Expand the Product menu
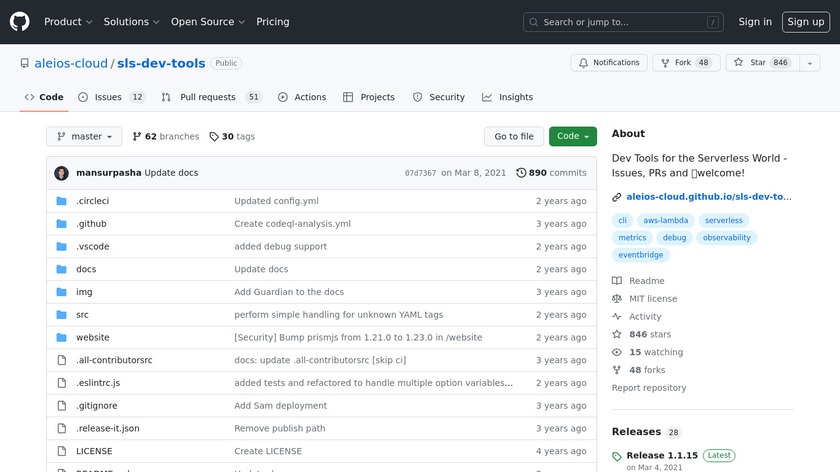Screen dimensions: 840x472 click(x=68, y=22)
